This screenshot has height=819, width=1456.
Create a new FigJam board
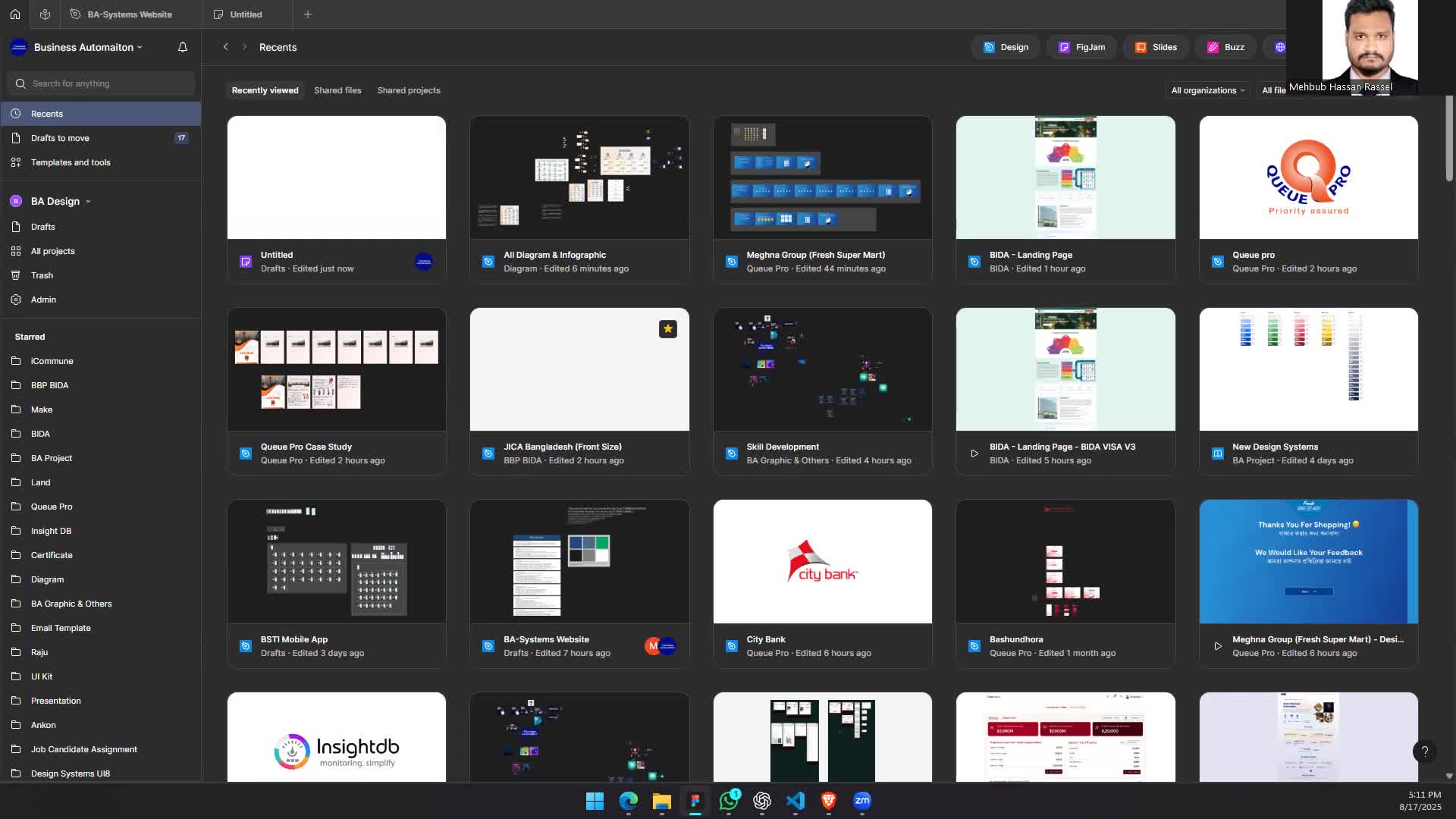pos(1081,47)
